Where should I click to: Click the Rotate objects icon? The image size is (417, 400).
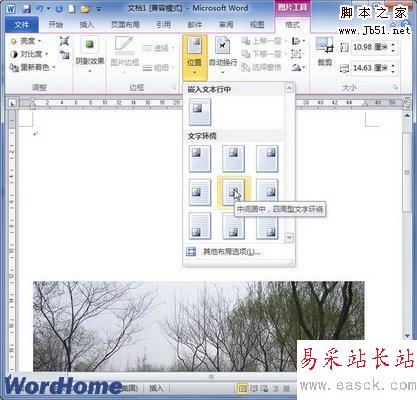pyautogui.click(x=298, y=68)
